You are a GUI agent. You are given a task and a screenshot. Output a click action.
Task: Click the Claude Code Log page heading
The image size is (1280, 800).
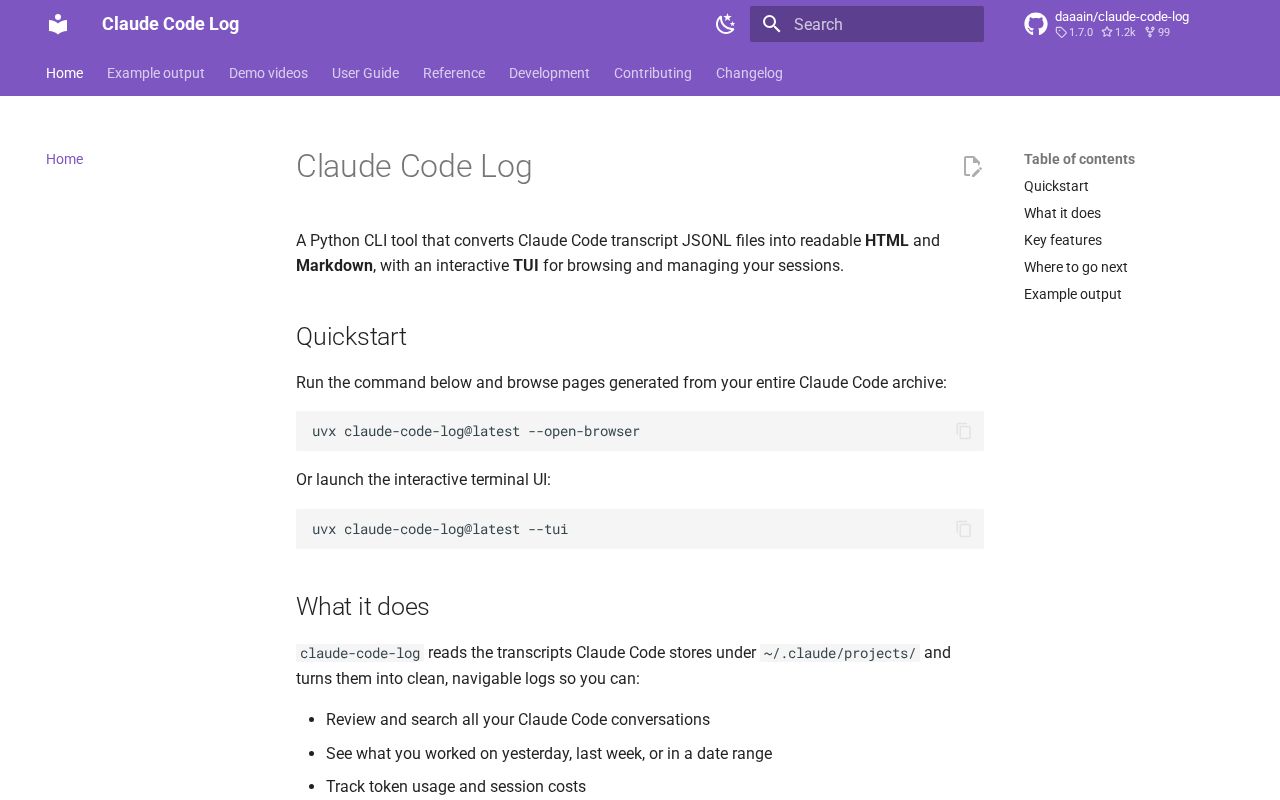(x=414, y=166)
